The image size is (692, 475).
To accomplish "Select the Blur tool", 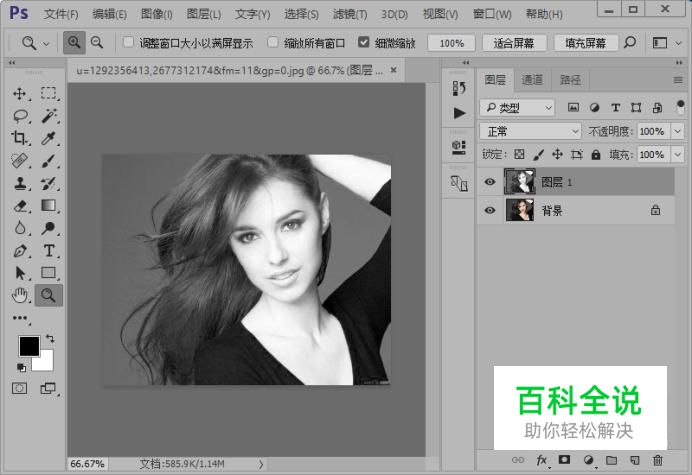I will [x=19, y=228].
